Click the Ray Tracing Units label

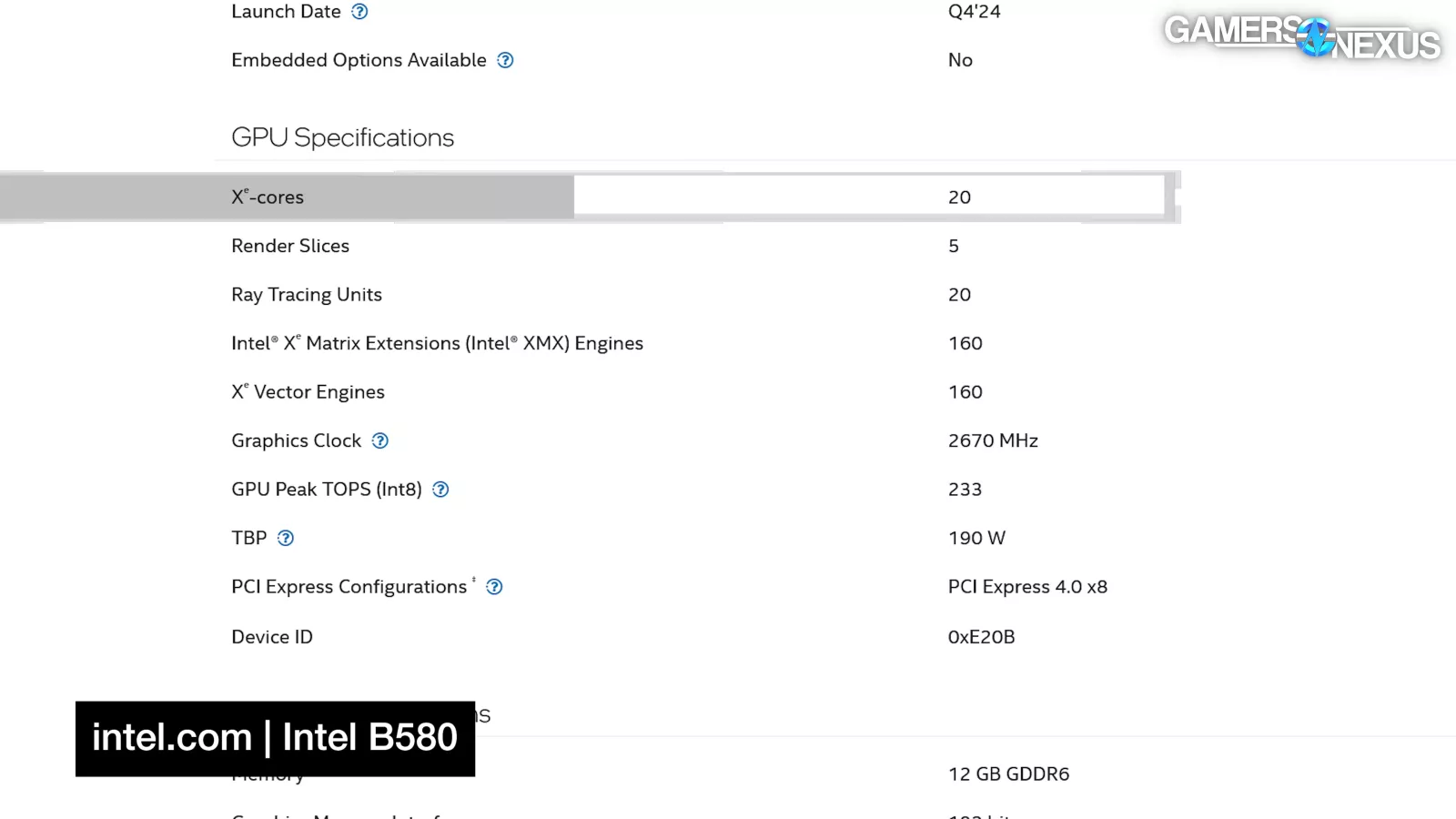tap(307, 295)
